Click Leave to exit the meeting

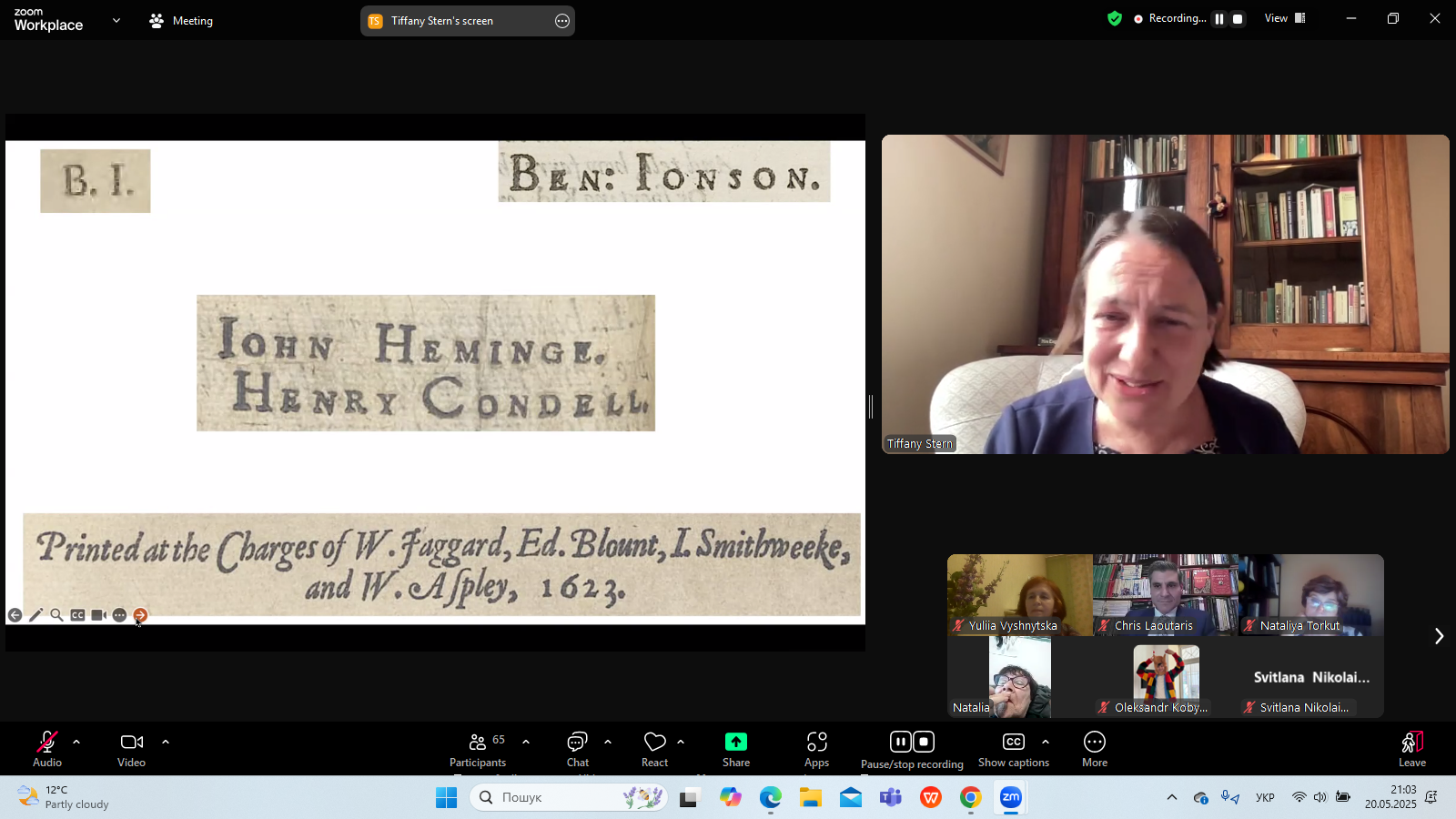(x=1411, y=749)
